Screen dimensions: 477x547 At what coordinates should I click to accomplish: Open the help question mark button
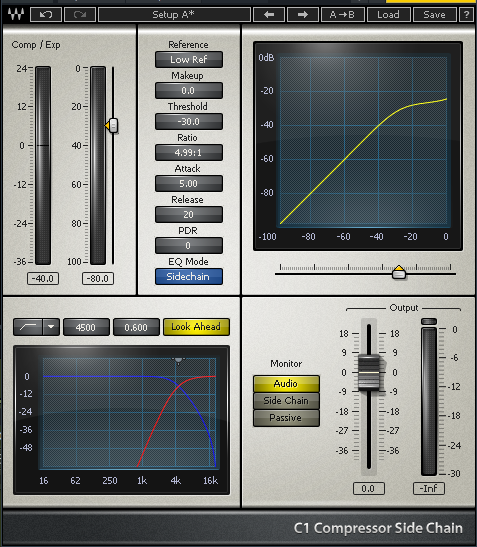pyautogui.click(x=466, y=15)
